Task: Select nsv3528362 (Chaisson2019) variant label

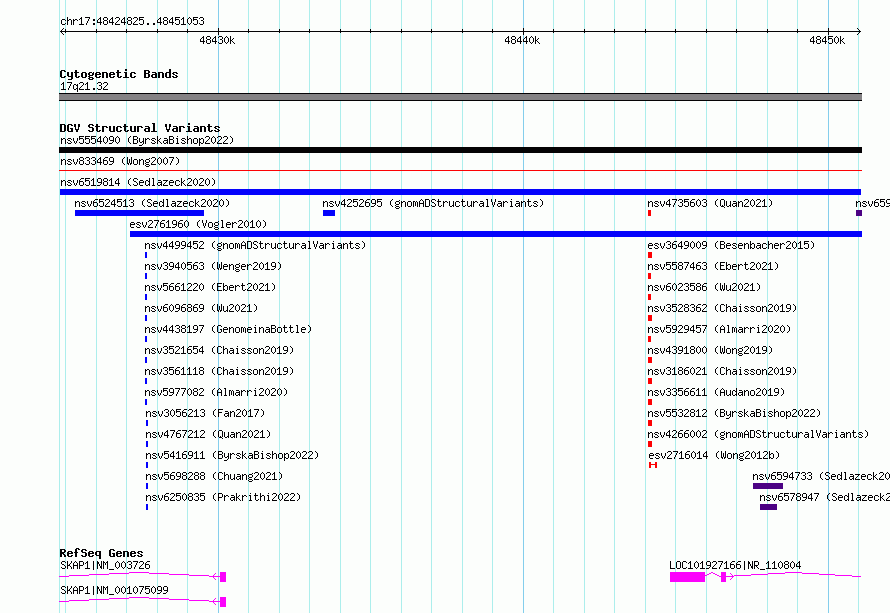Action: coord(722,308)
